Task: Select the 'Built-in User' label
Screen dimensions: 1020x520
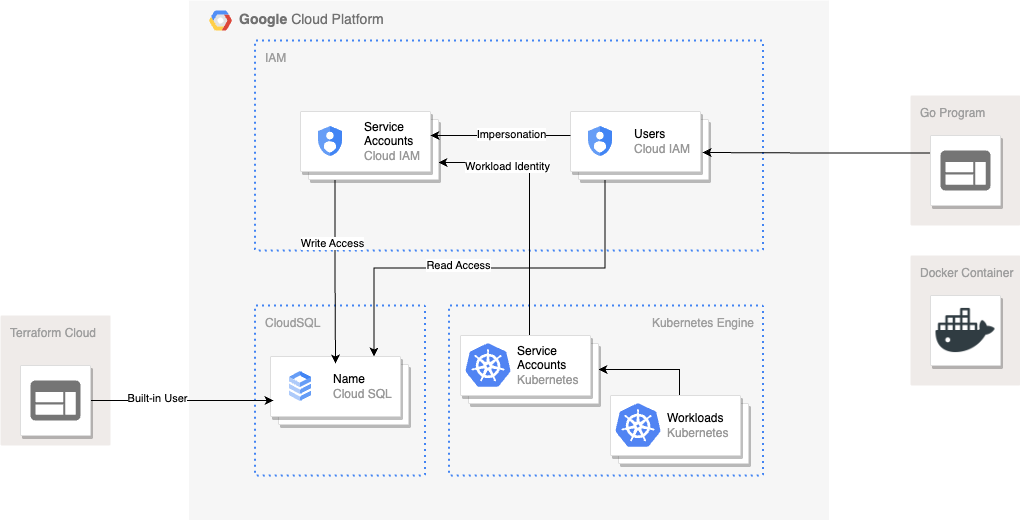Action: click(x=157, y=398)
